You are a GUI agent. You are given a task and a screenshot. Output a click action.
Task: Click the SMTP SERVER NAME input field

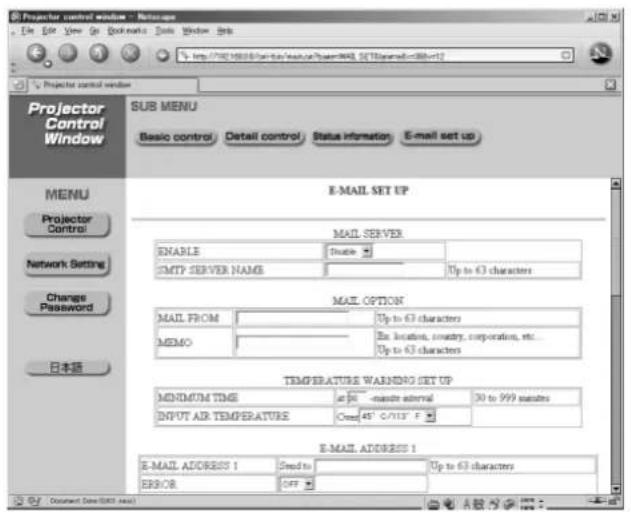pyautogui.click(x=365, y=270)
